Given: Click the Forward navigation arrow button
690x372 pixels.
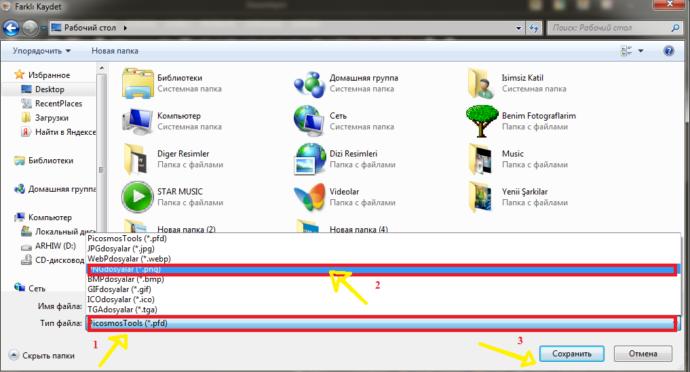Looking at the screenshot, I should (x=30, y=28).
